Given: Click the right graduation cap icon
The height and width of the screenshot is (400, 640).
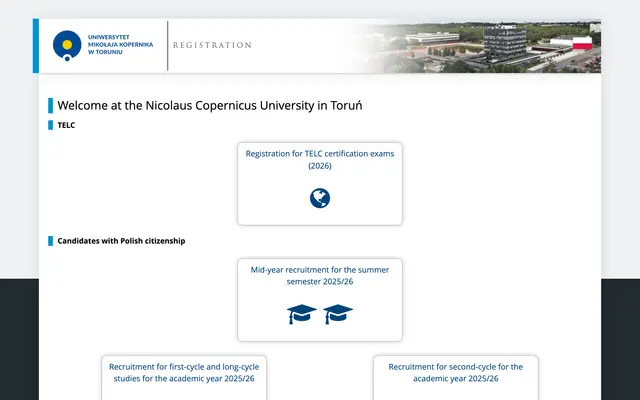Looking at the screenshot, I should pyautogui.click(x=338, y=314).
